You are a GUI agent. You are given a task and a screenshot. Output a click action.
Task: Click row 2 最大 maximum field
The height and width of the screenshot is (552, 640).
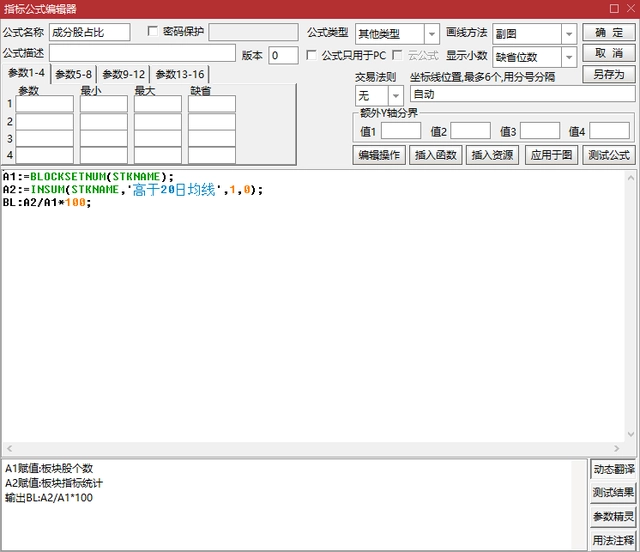(x=158, y=121)
